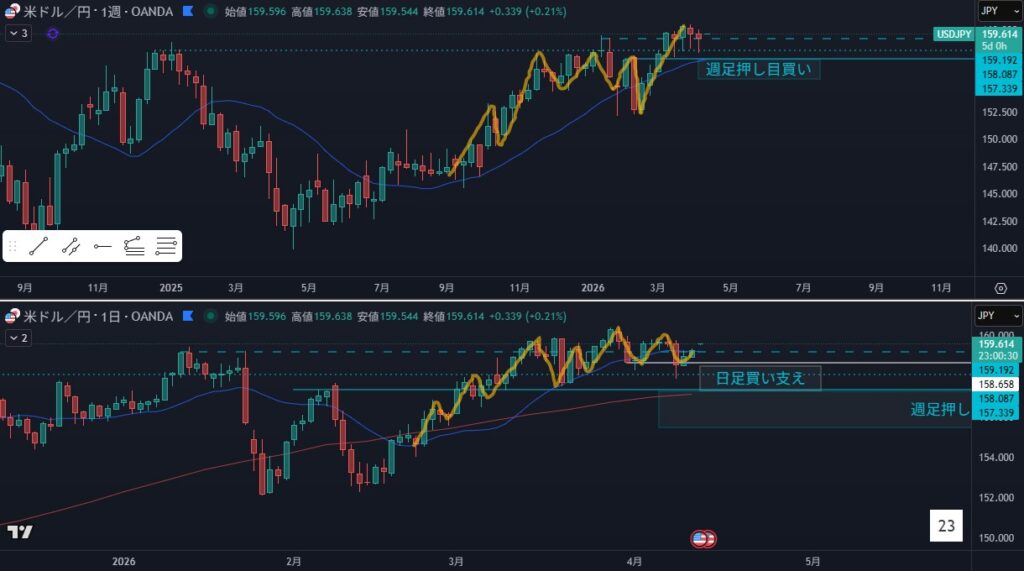Click the US economic event flag marker

pyautogui.click(x=703, y=539)
